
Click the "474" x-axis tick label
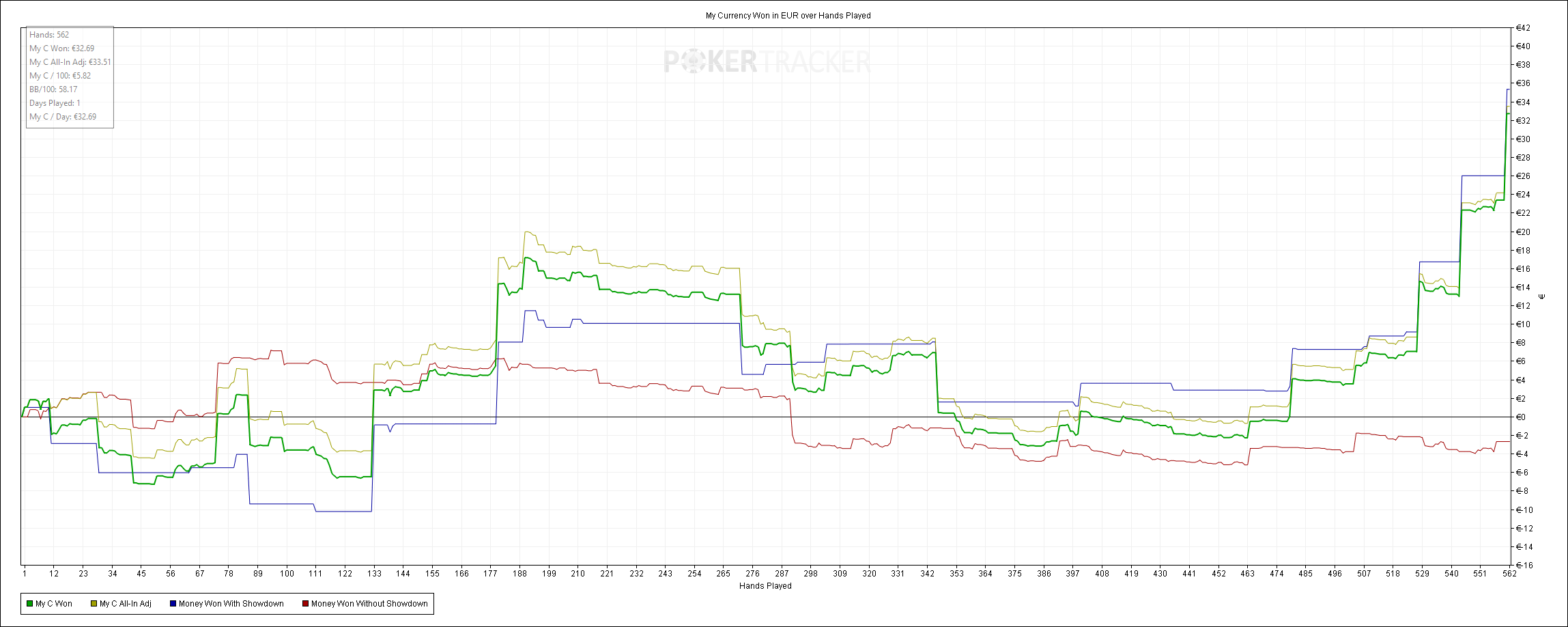tap(1277, 574)
